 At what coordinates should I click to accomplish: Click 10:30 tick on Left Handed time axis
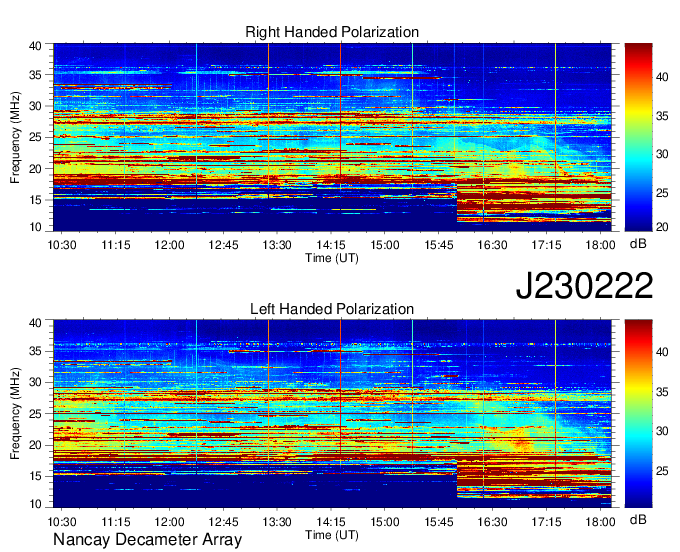[62, 522]
